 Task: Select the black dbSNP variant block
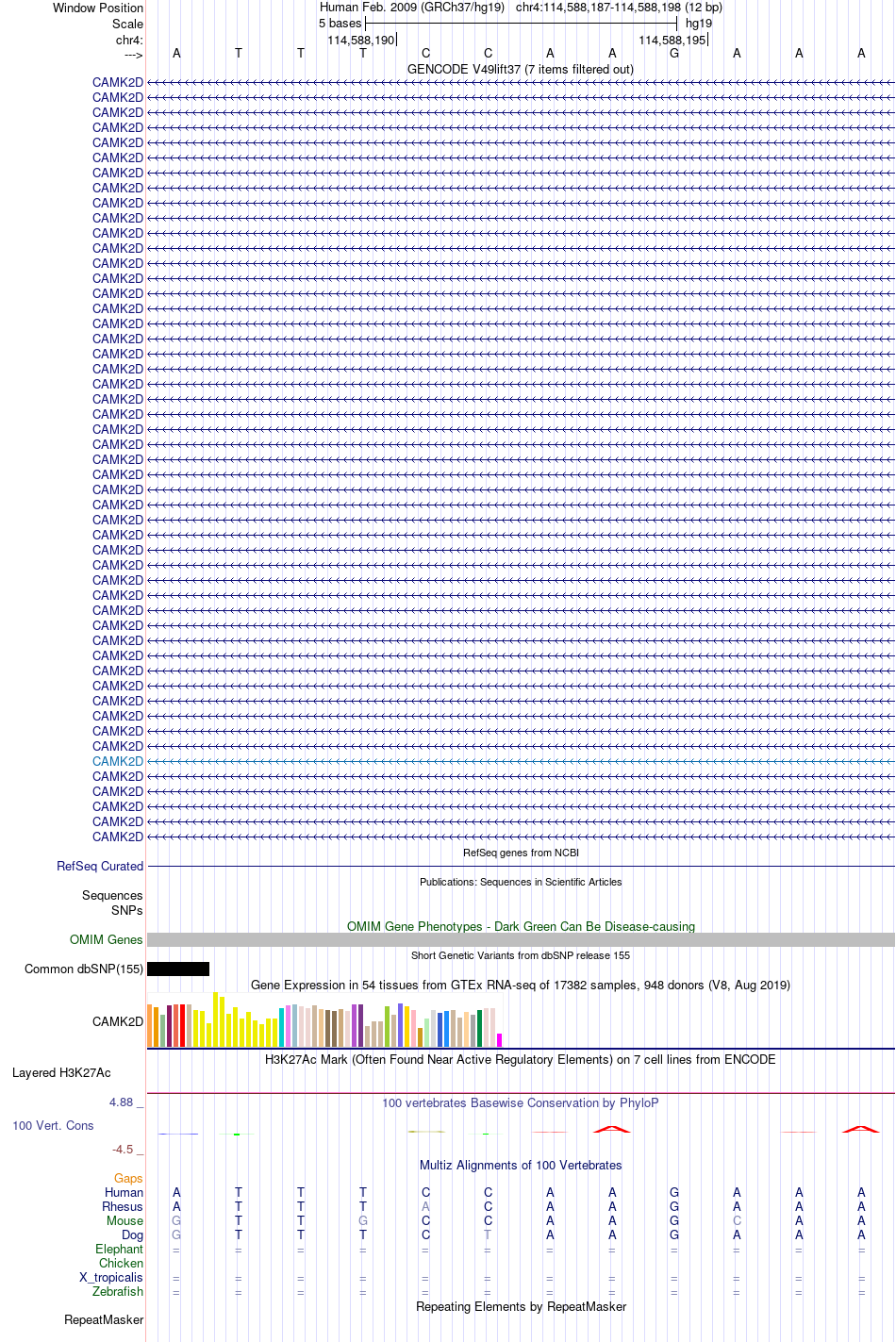click(x=178, y=969)
